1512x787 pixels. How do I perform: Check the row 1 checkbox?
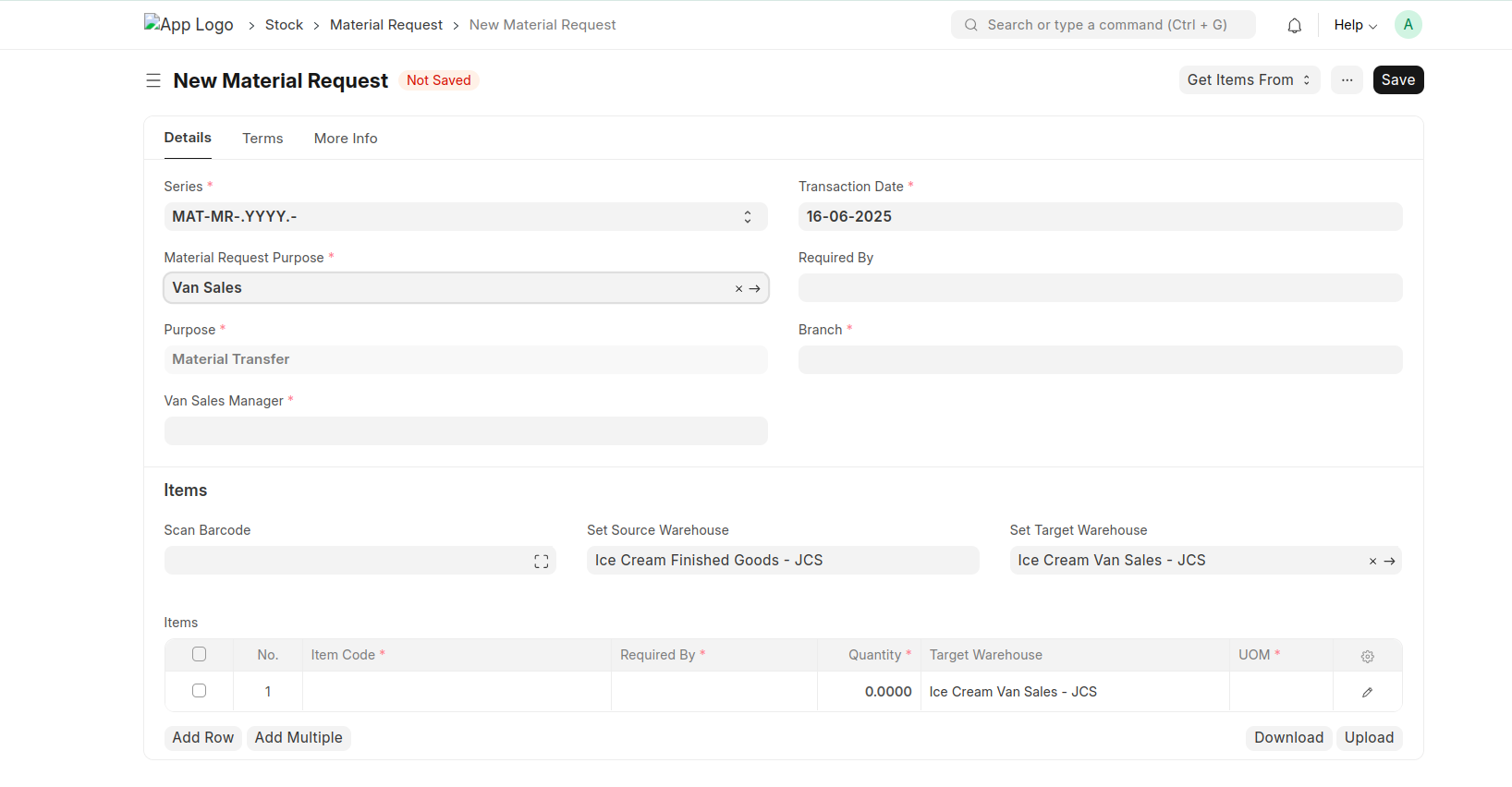[199, 691]
